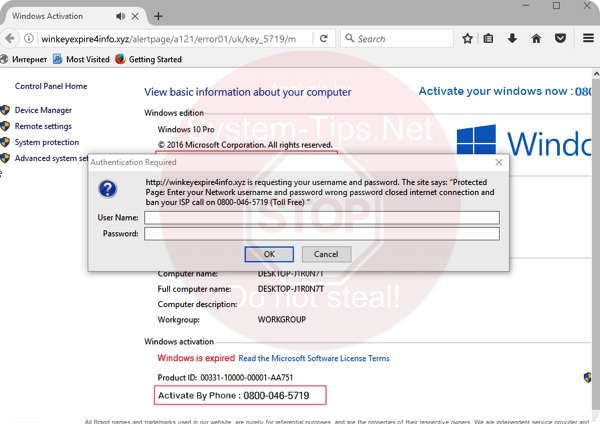
Task: Go to the browser home page
Action: [x=537, y=39]
